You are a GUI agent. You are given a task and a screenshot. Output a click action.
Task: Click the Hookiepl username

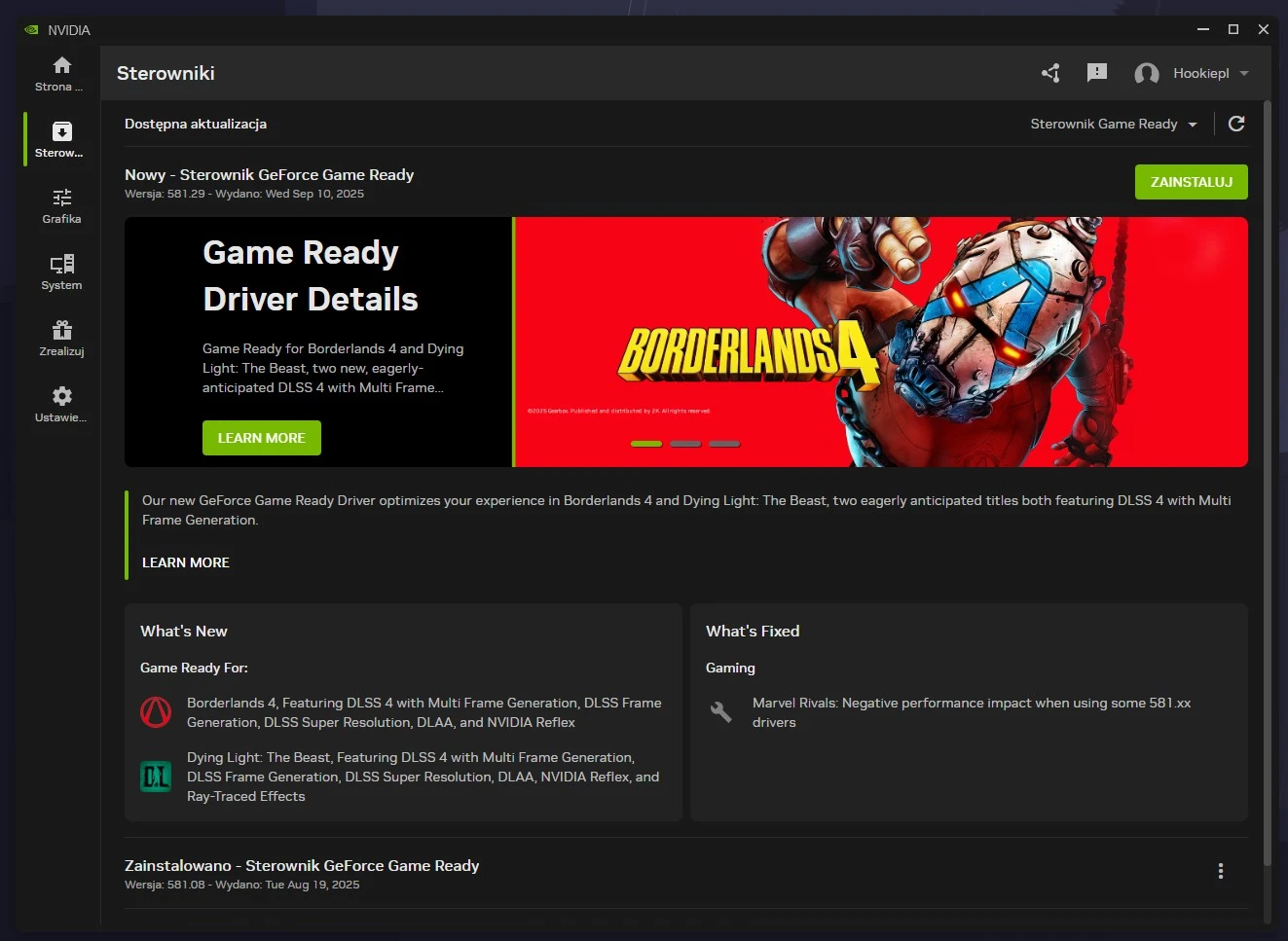coord(1201,73)
